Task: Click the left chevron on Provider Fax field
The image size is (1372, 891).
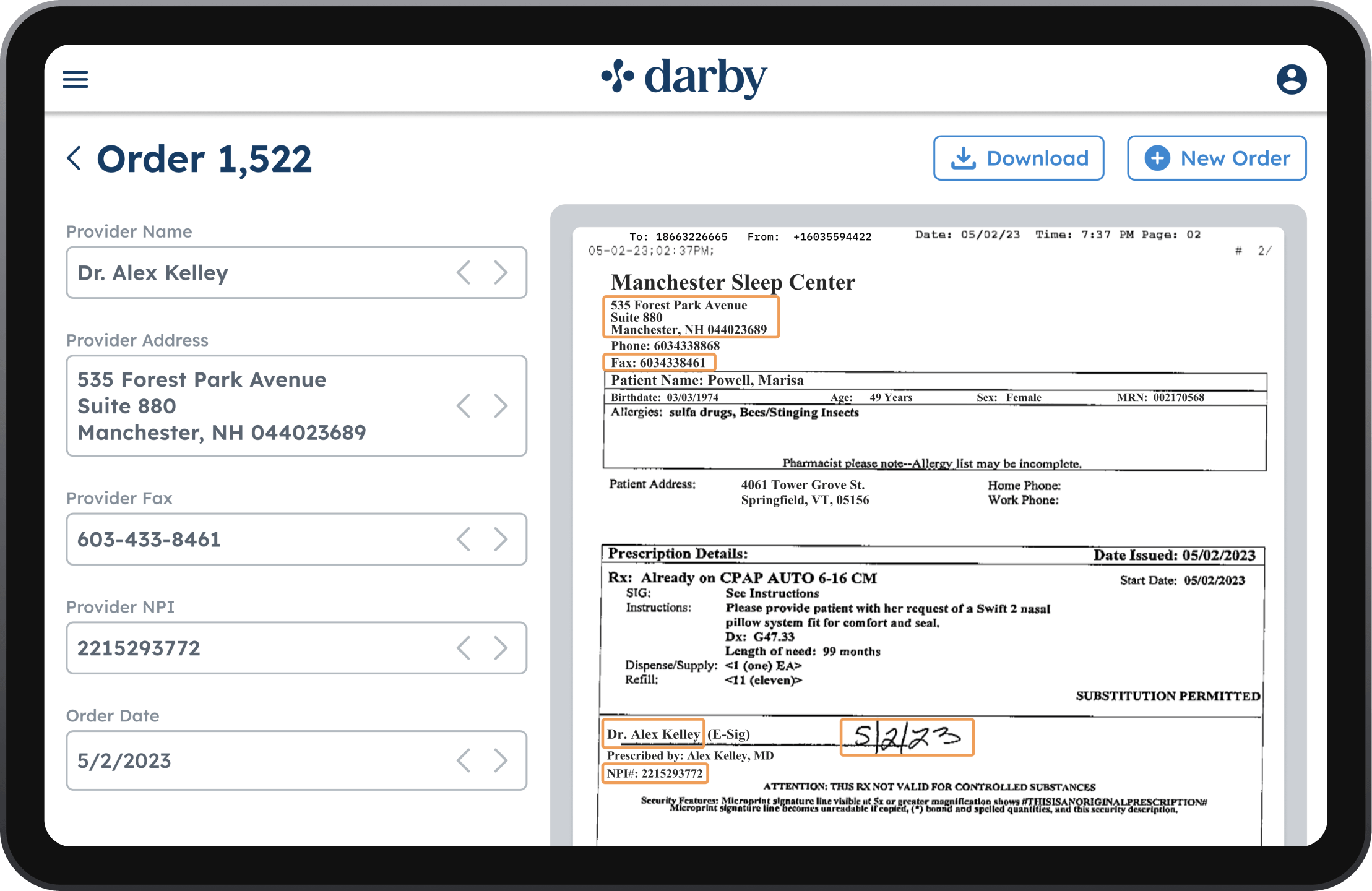Action: click(x=464, y=539)
